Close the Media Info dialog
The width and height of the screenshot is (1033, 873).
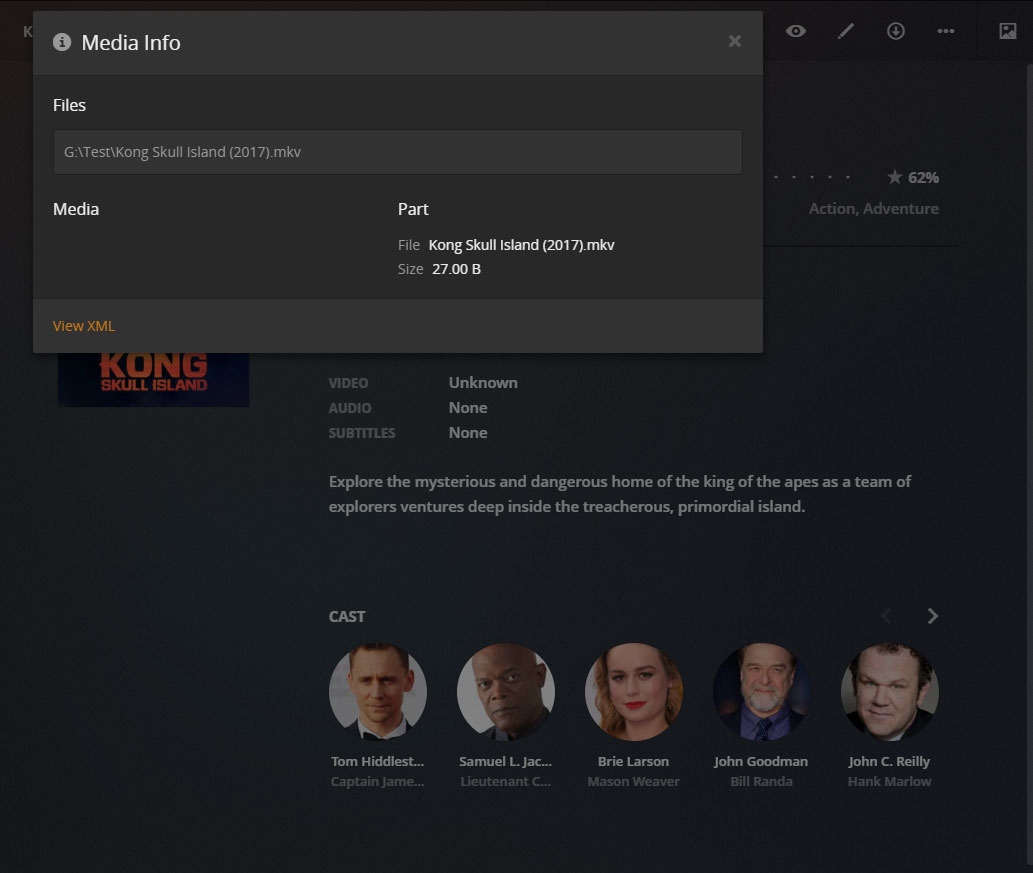[735, 42]
